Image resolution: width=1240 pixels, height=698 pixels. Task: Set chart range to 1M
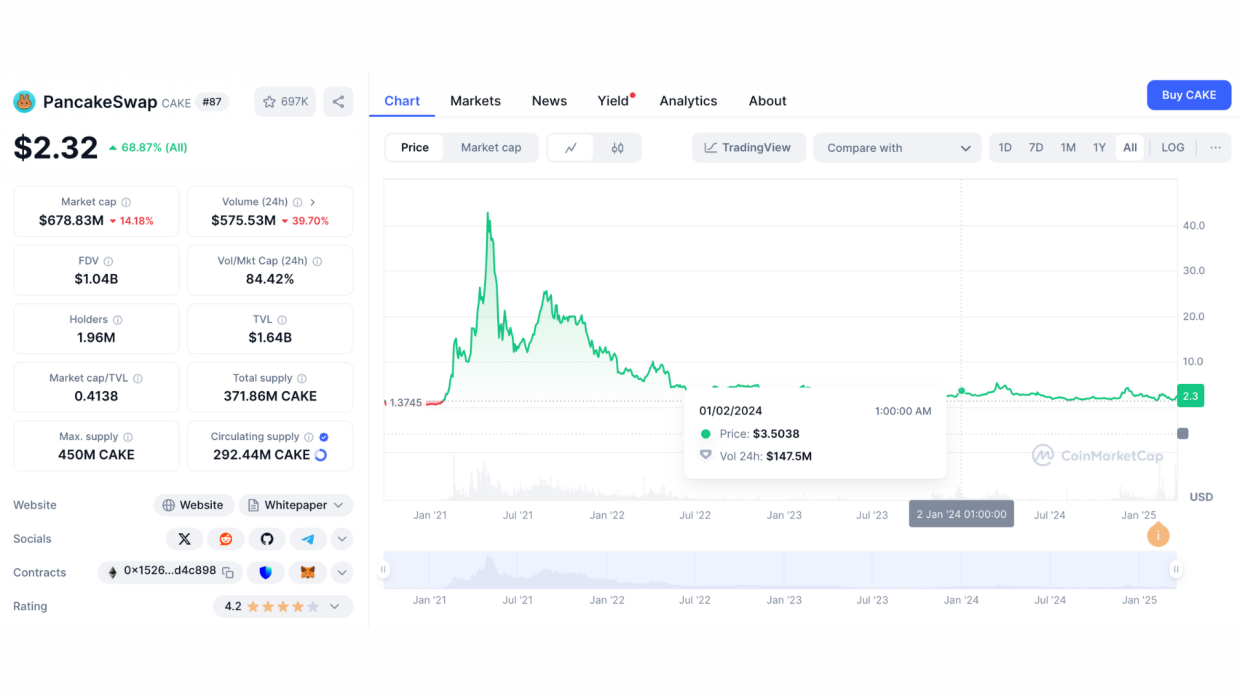click(x=1068, y=148)
